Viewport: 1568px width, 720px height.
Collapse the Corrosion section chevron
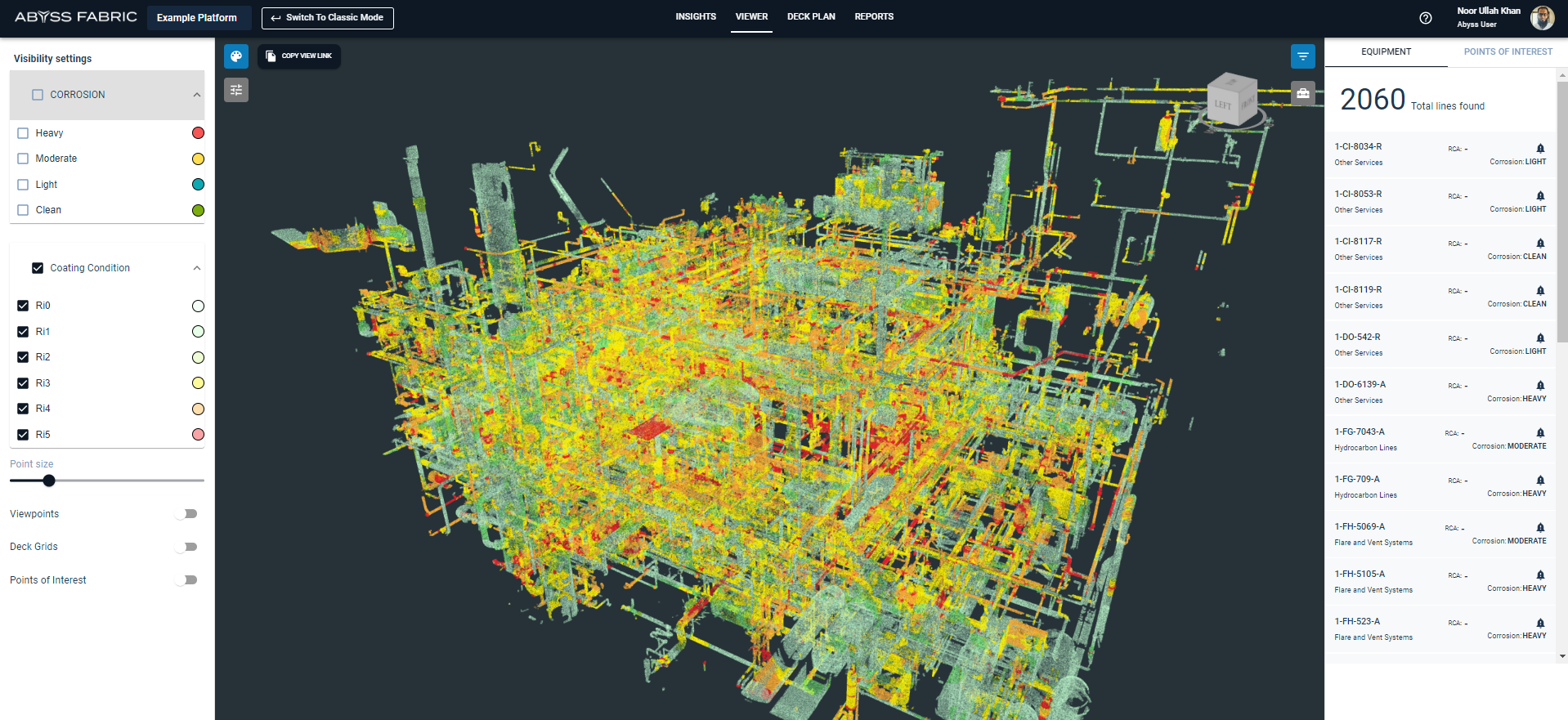197,95
